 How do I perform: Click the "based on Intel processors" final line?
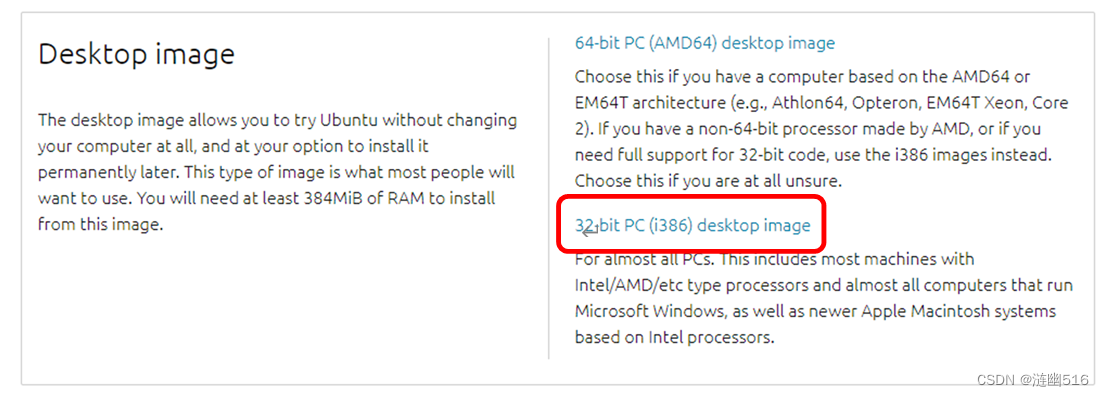tap(675, 338)
